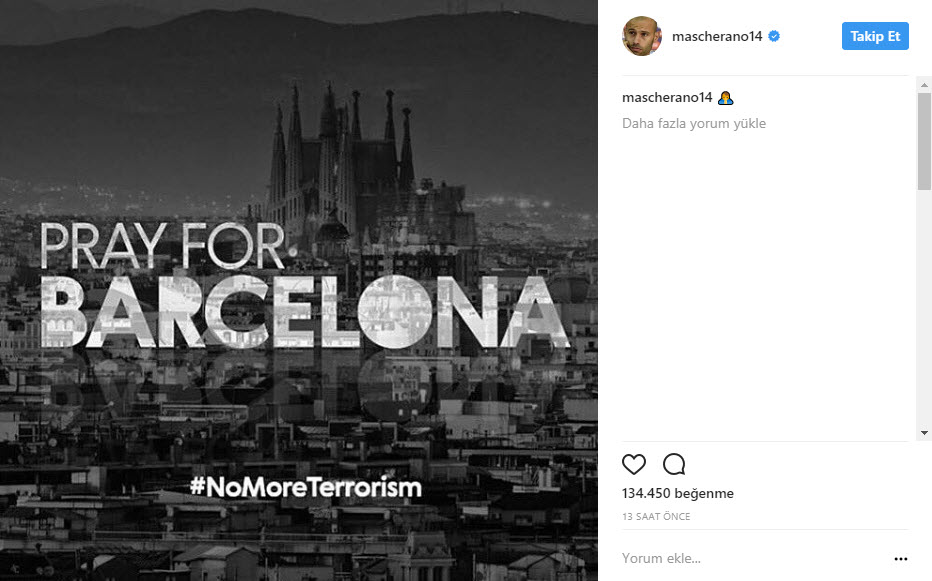
Task: Grab the comments scrollbar thumb
Action: pos(924,142)
